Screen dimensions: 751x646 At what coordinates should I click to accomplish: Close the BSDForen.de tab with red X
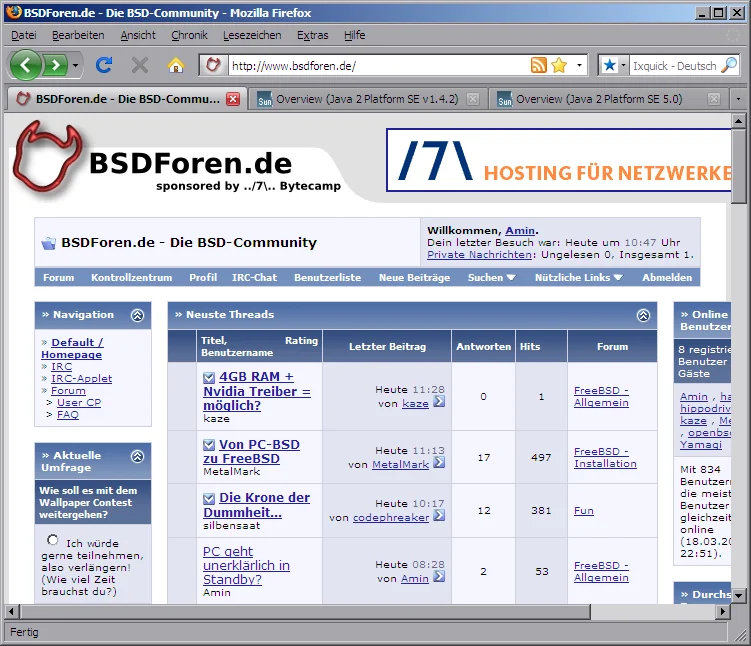point(233,99)
